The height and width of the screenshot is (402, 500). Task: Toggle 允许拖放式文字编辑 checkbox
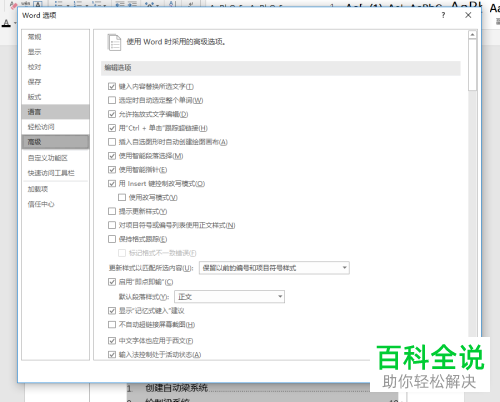coord(112,114)
